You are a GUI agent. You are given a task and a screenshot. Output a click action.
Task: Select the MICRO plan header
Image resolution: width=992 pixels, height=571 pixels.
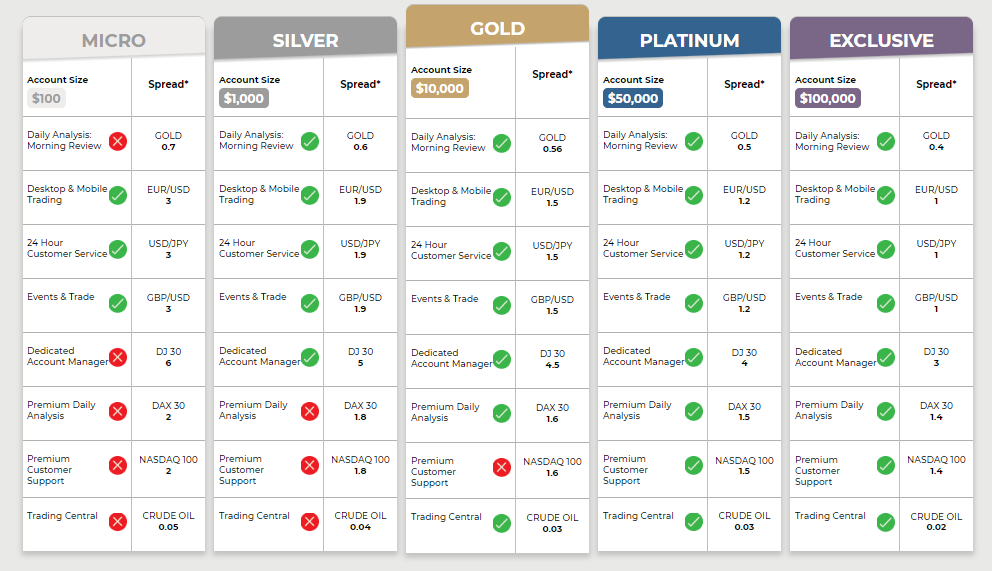[x=114, y=39]
